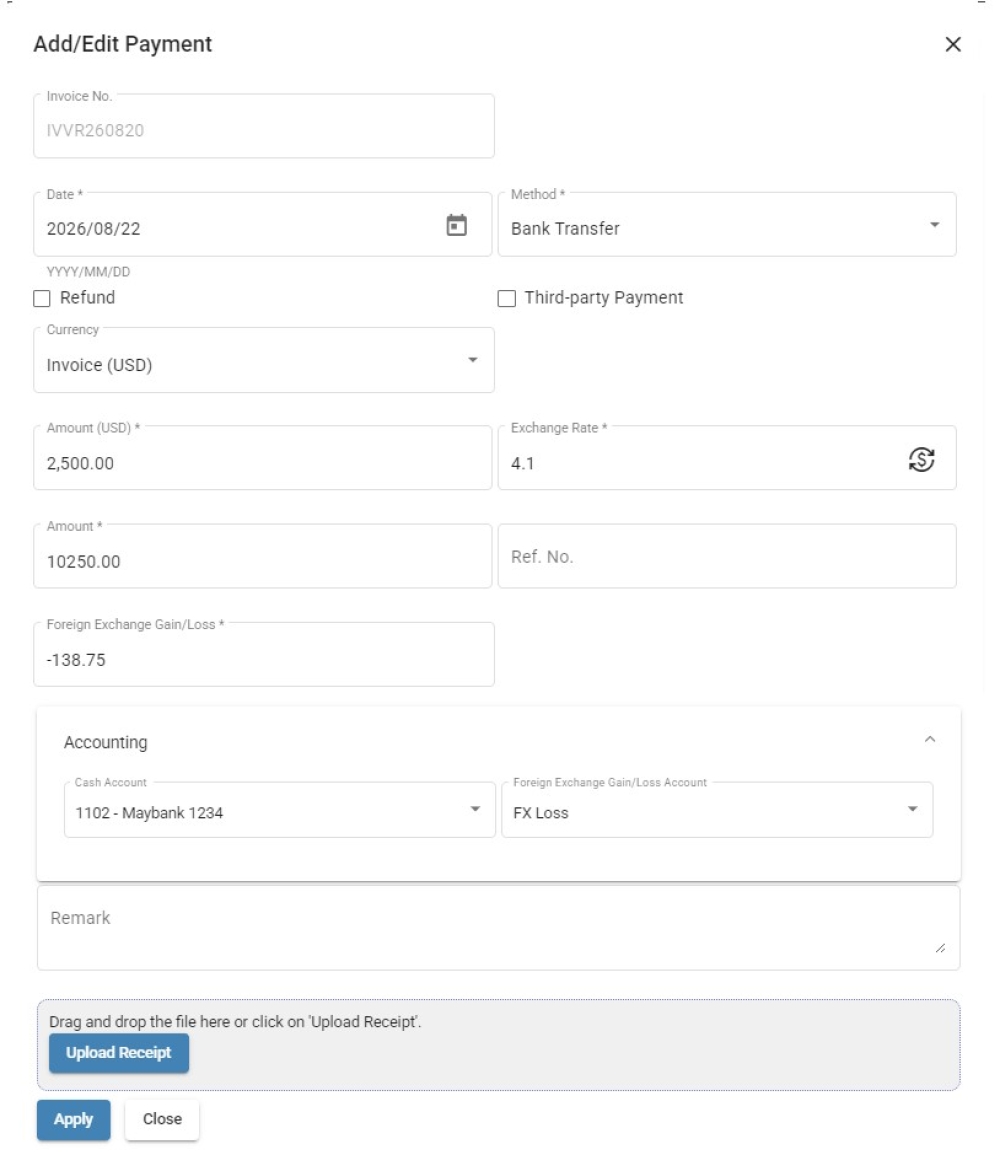The width and height of the screenshot is (1000, 1171).
Task: Click the Close button at the bottom
Action: pyautogui.click(x=162, y=1119)
